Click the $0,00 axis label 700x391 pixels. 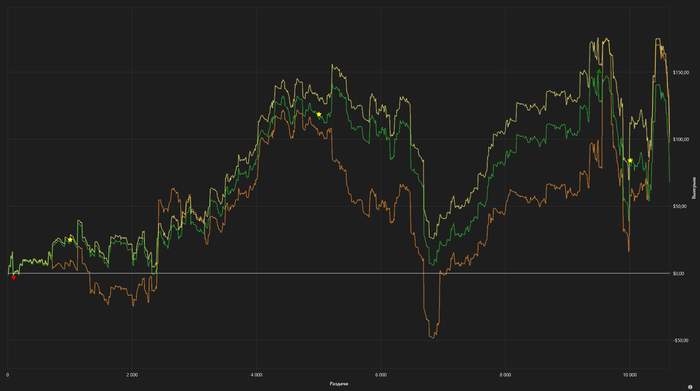(679, 273)
